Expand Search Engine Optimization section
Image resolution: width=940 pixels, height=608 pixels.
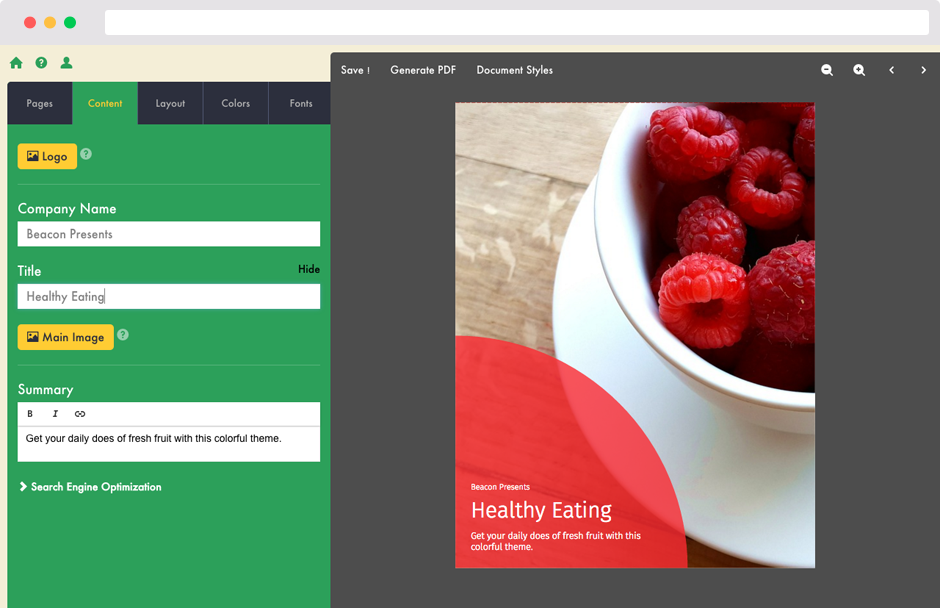click(x=91, y=487)
